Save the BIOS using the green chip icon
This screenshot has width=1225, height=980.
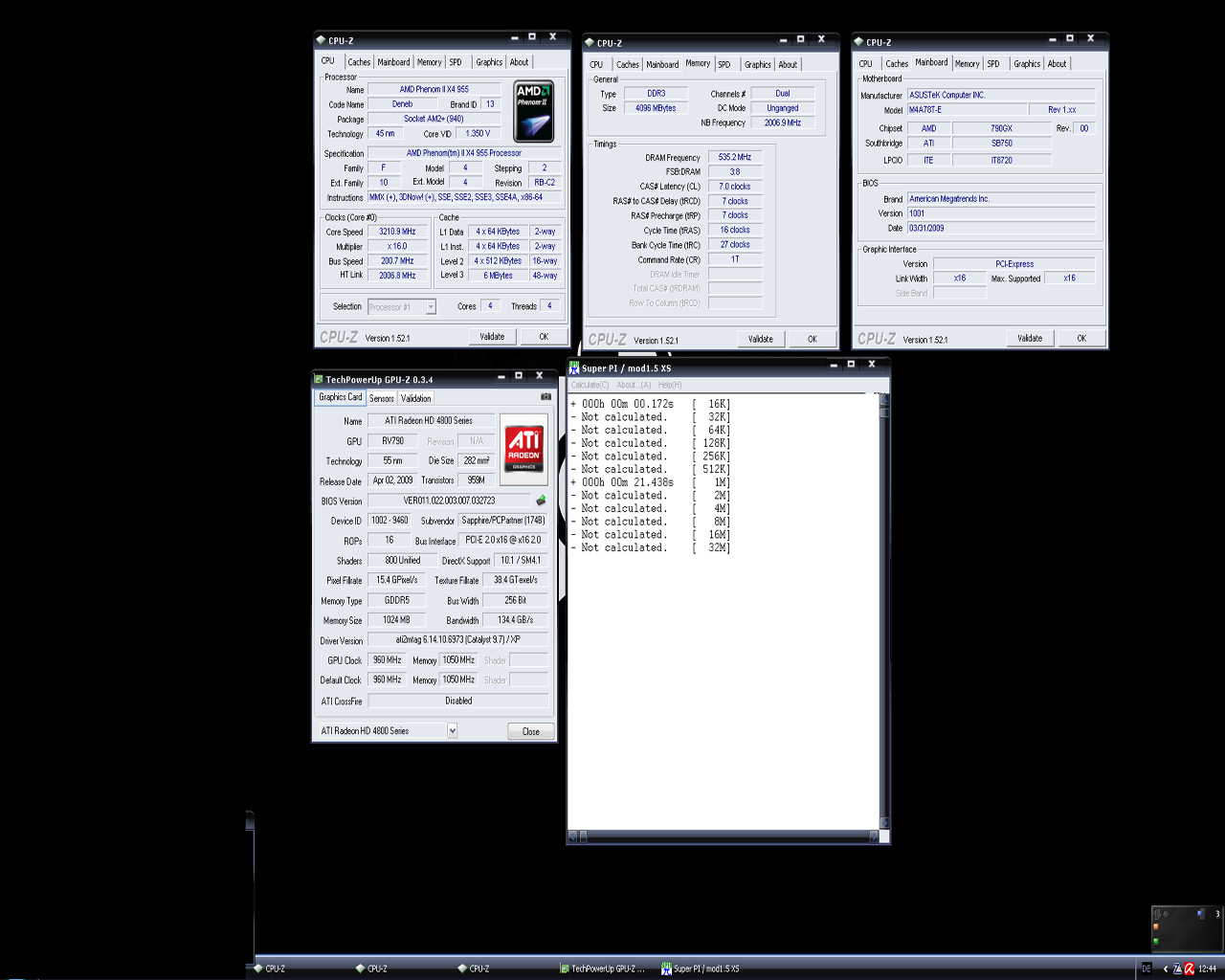541,501
